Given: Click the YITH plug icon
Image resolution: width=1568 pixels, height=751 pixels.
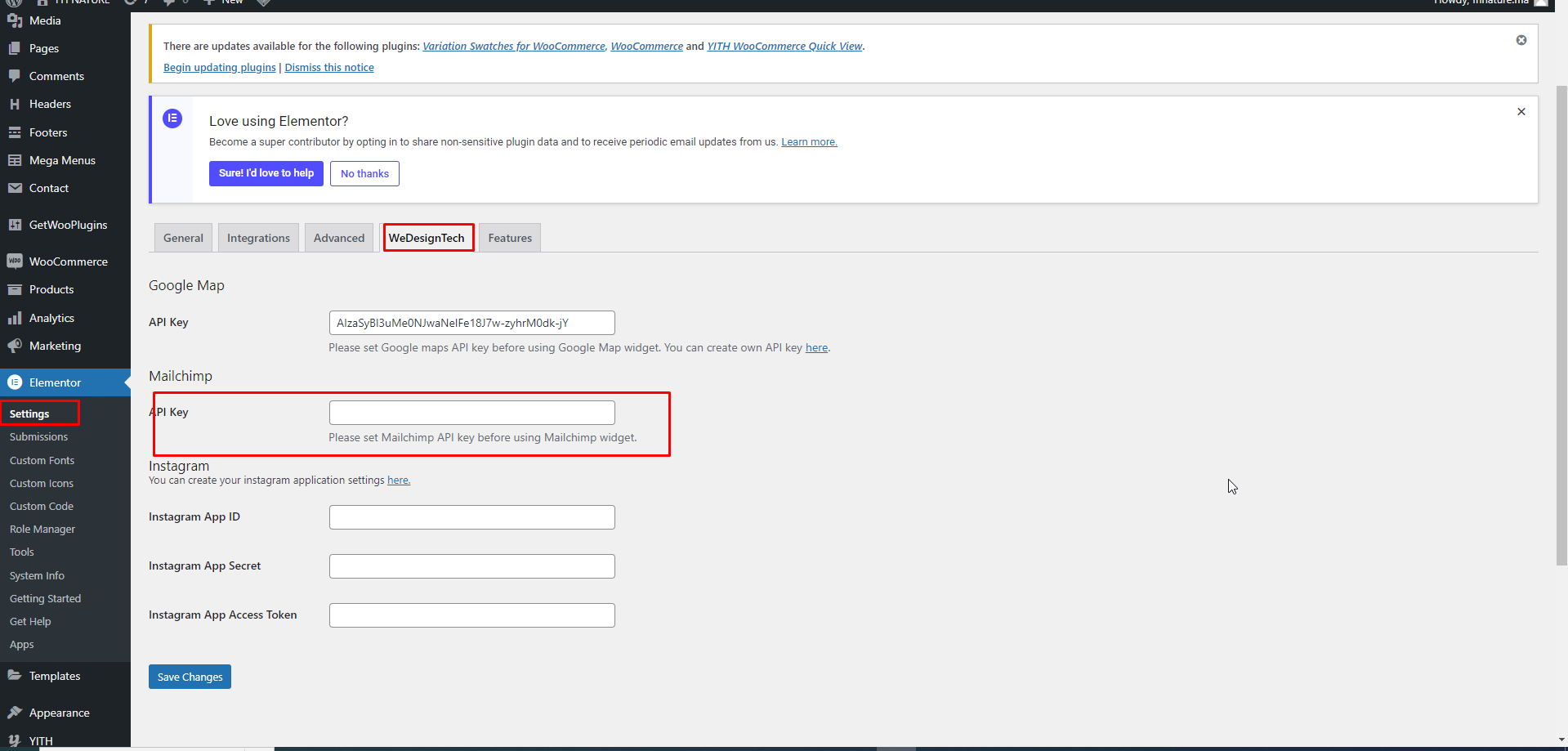Looking at the screenshot, I should (15, 741).
